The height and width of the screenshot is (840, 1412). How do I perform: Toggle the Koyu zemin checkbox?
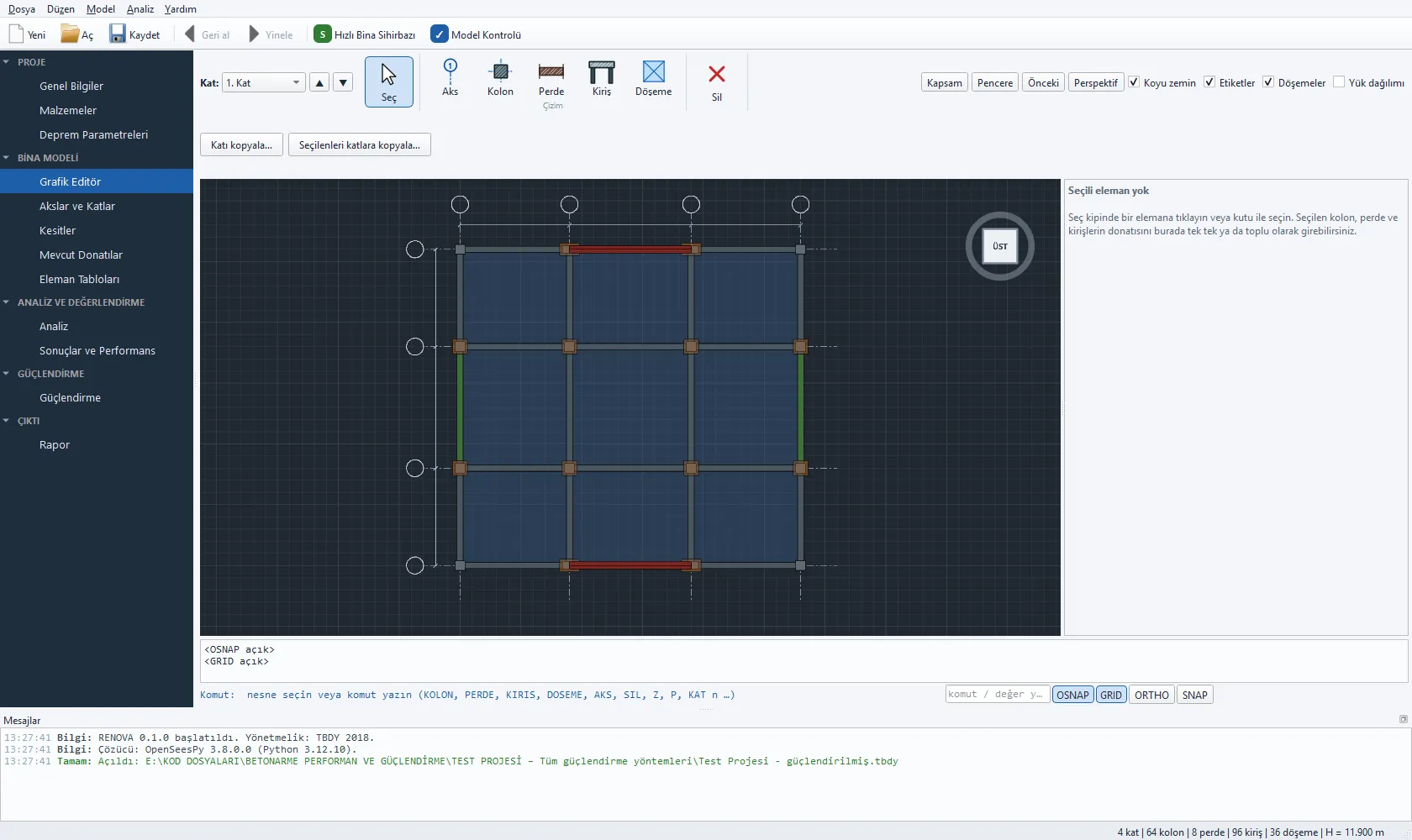[1134, 82]
